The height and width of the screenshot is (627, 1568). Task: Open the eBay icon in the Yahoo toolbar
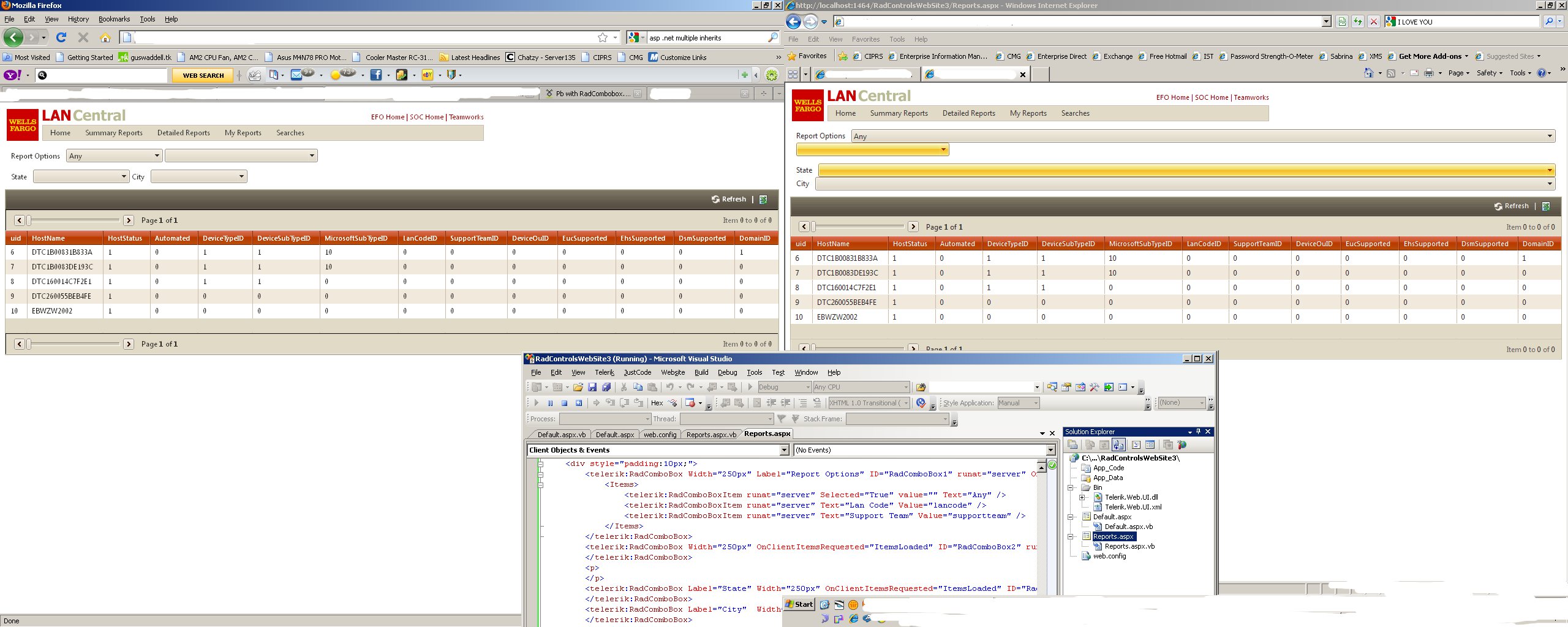point(428,75)
